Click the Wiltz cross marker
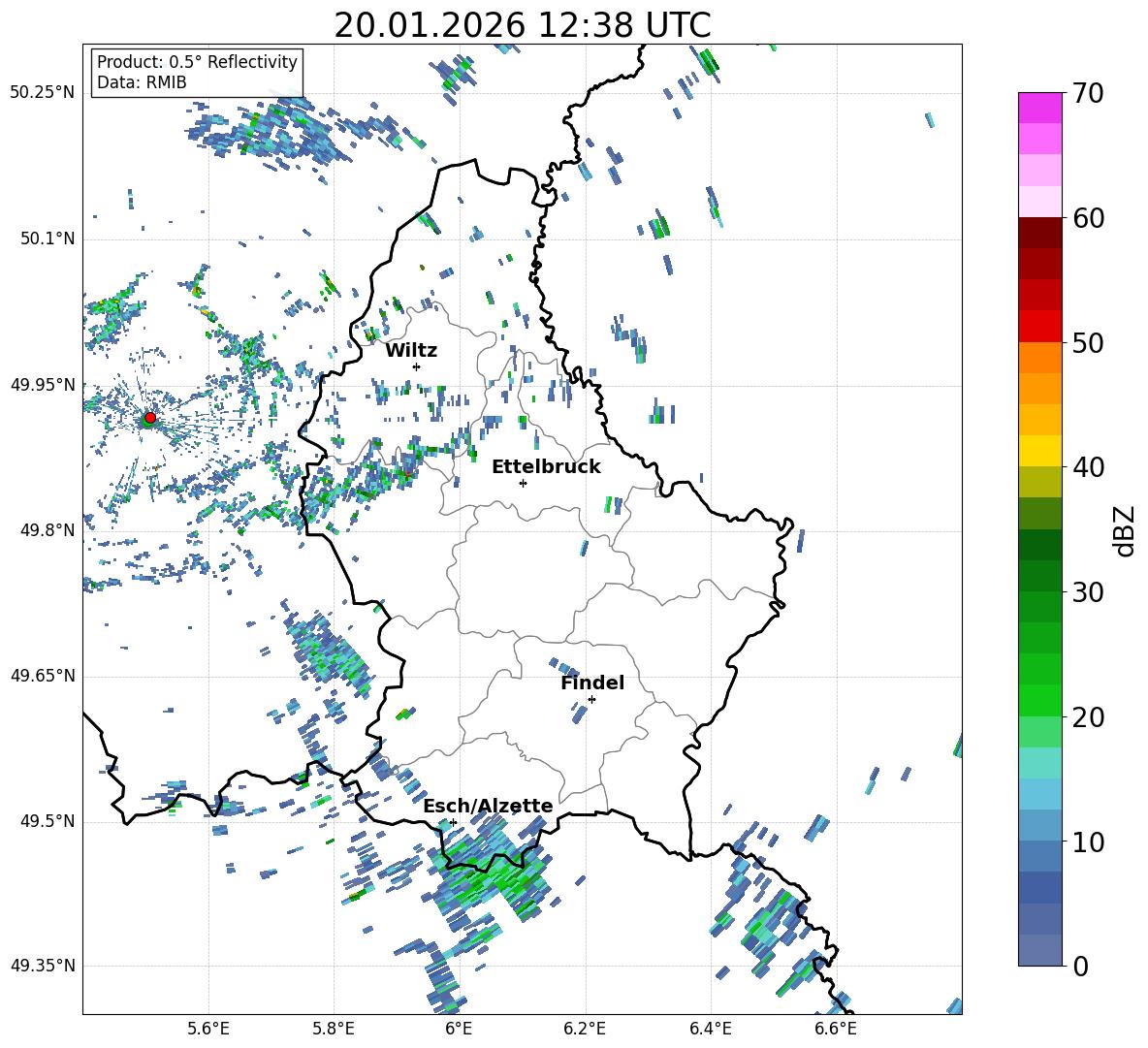This screenshot has height=1048, width=1148. point(417,366)
